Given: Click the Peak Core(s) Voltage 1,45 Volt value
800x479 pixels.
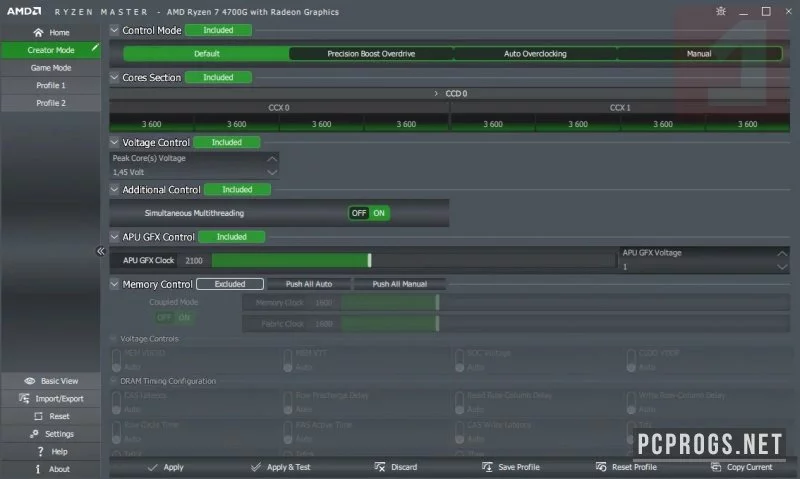Looking at the screenshot, I should (x=128, y=172).
